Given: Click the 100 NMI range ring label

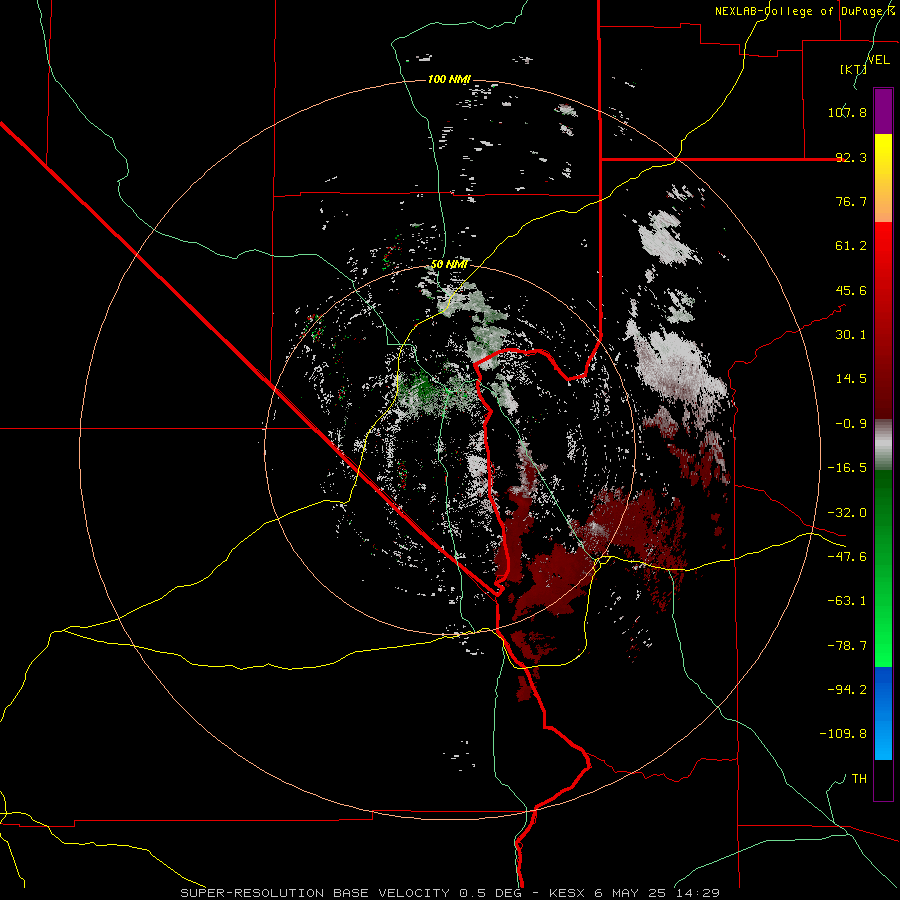Looking at the screenshot, I should coord(449,79).
